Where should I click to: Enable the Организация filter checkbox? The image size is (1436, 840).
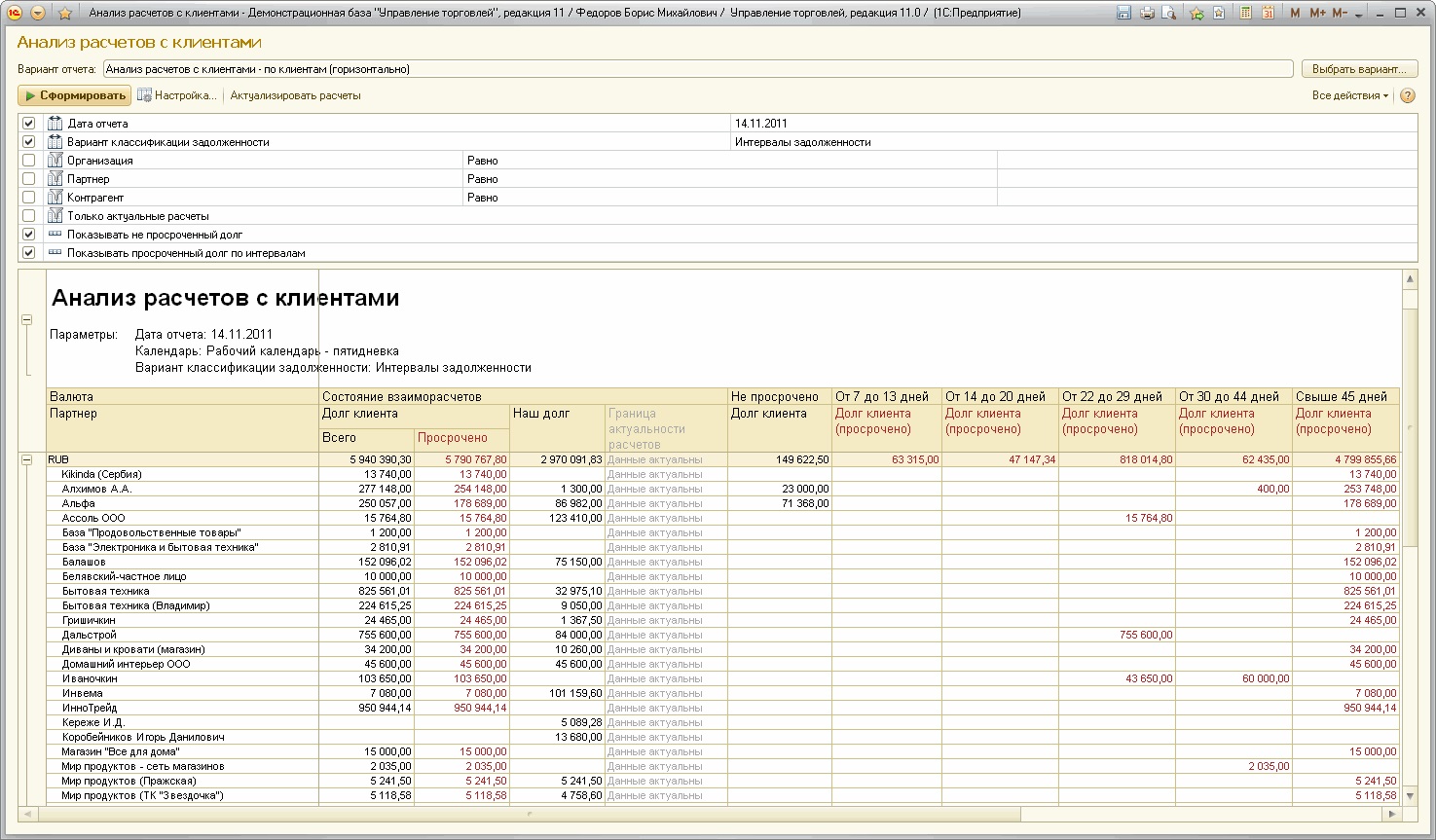(28, 161)
